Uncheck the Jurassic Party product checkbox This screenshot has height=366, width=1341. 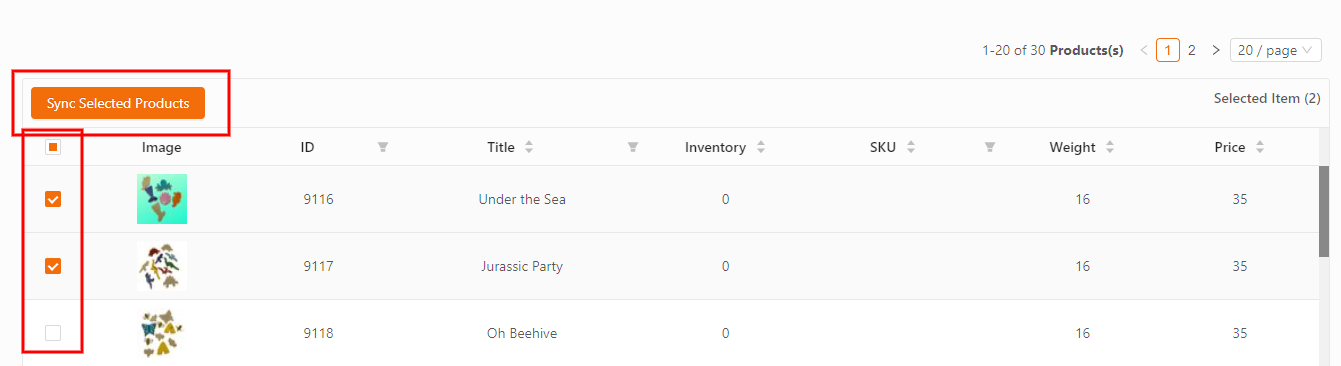pos(53,266)
